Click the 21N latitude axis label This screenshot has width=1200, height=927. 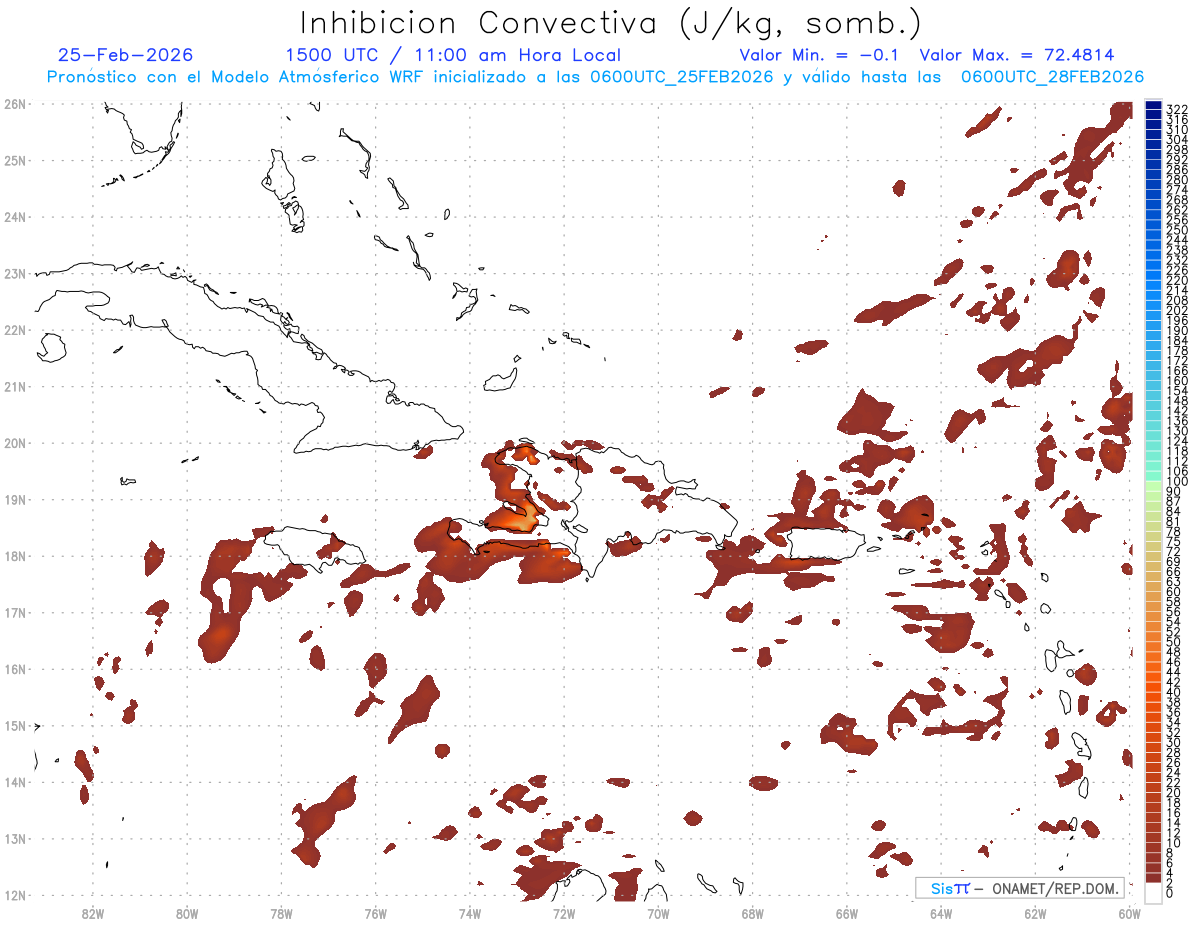(x=15, y=386)
